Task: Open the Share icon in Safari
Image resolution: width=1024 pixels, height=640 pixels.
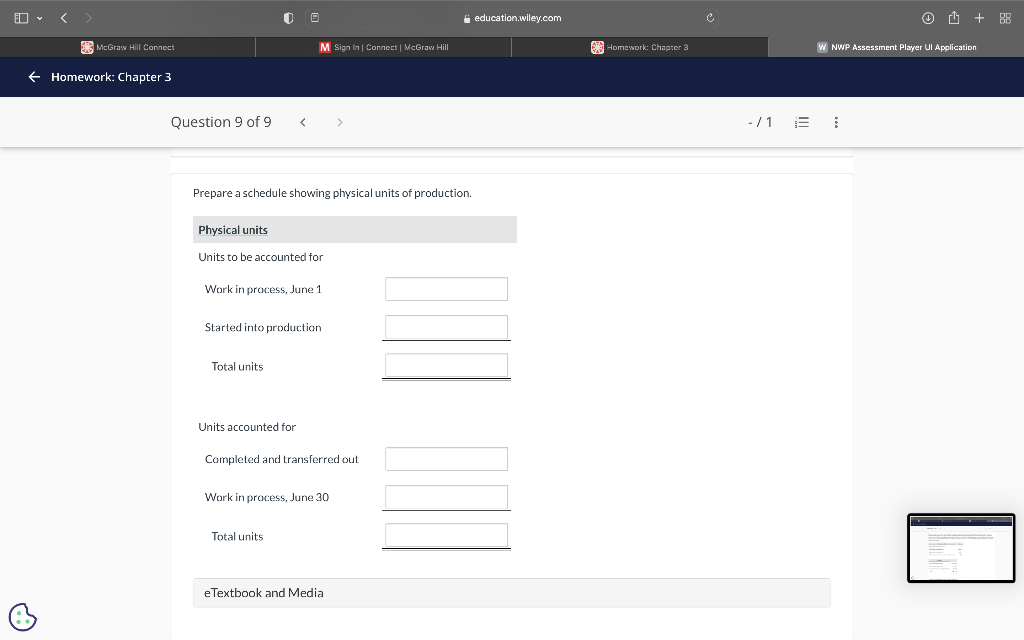Action: point(953,18)
